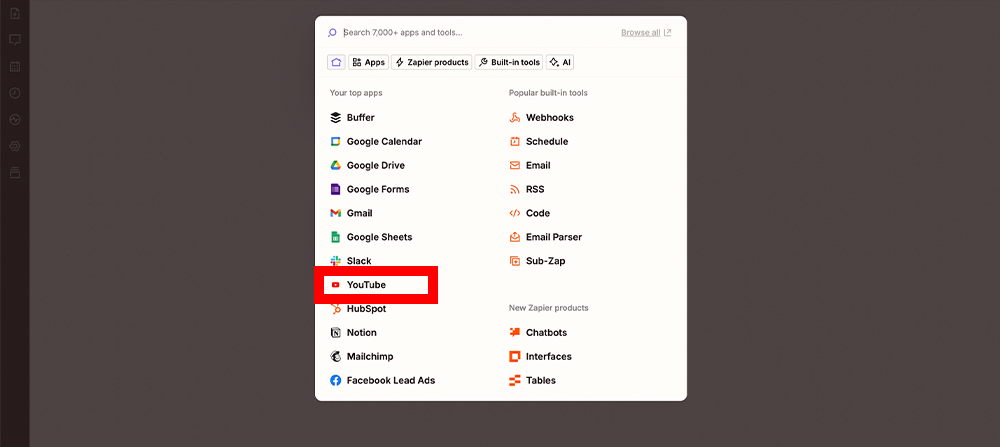Choose the Notion app icon
The height and width of the screenshot is (447, 1000).
pos(336,333)
